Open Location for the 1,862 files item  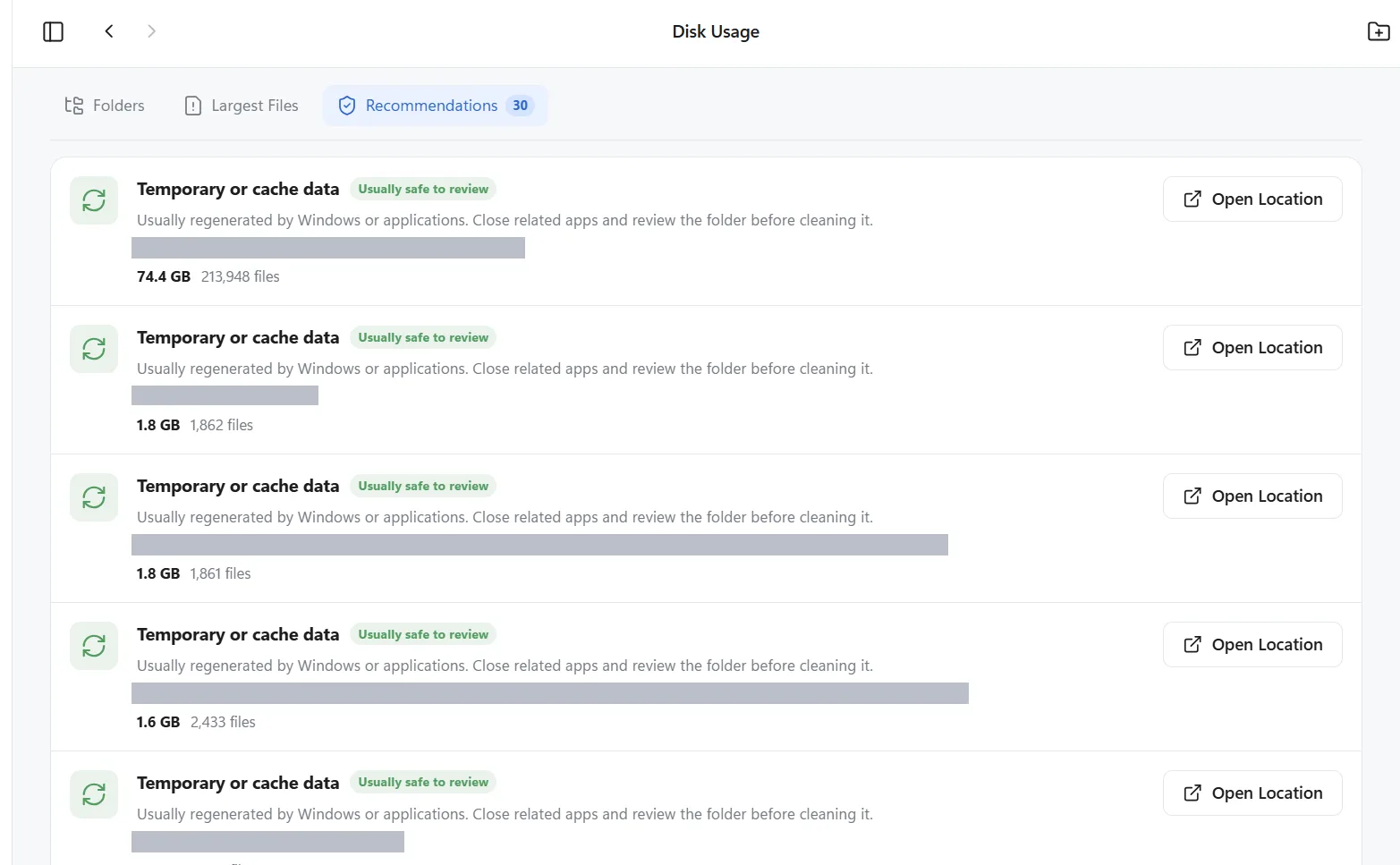point(1252,348)
